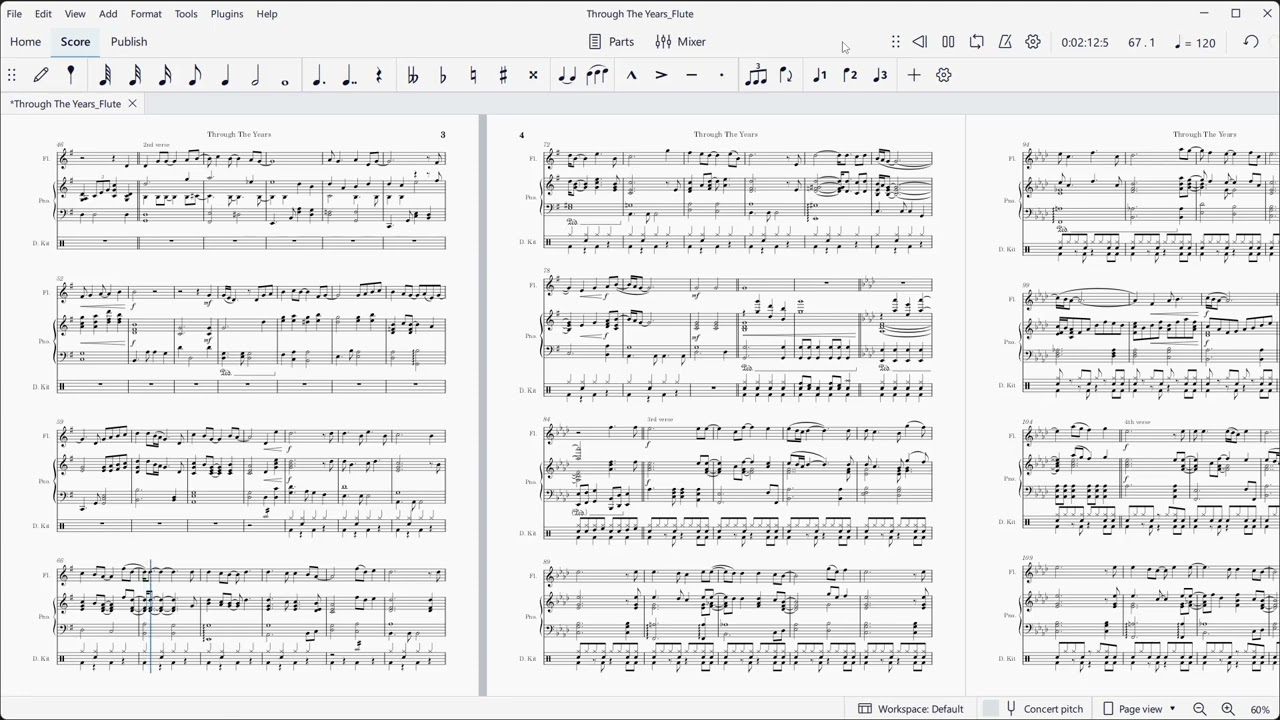The height and width of the screenshot is (720, 1280).
Task: Close the Through The Years_Flute tab
Action: click(x=132, y=104)
